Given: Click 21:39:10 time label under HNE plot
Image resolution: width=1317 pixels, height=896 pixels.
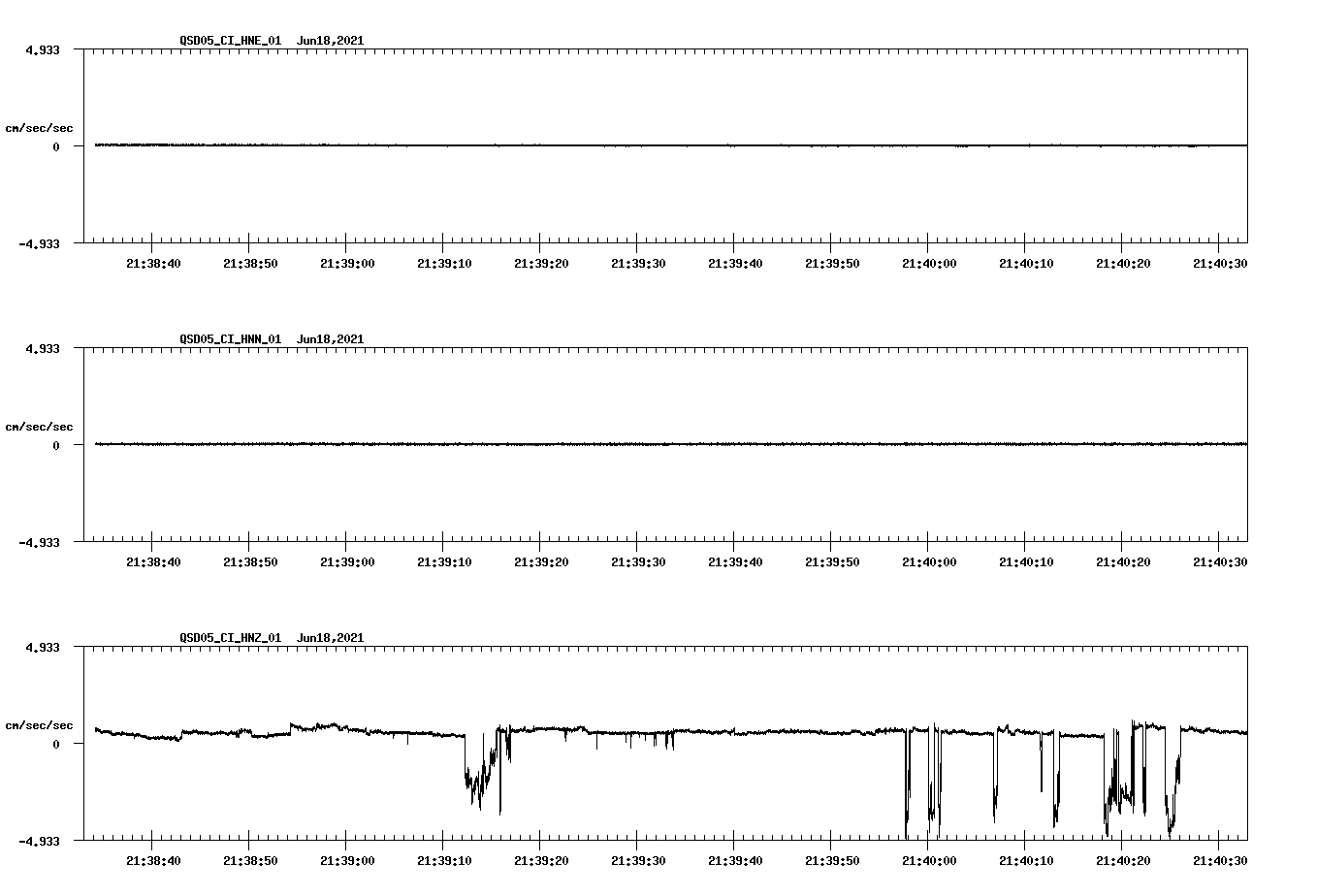Looking at the screenshot, I should [444, 264].
